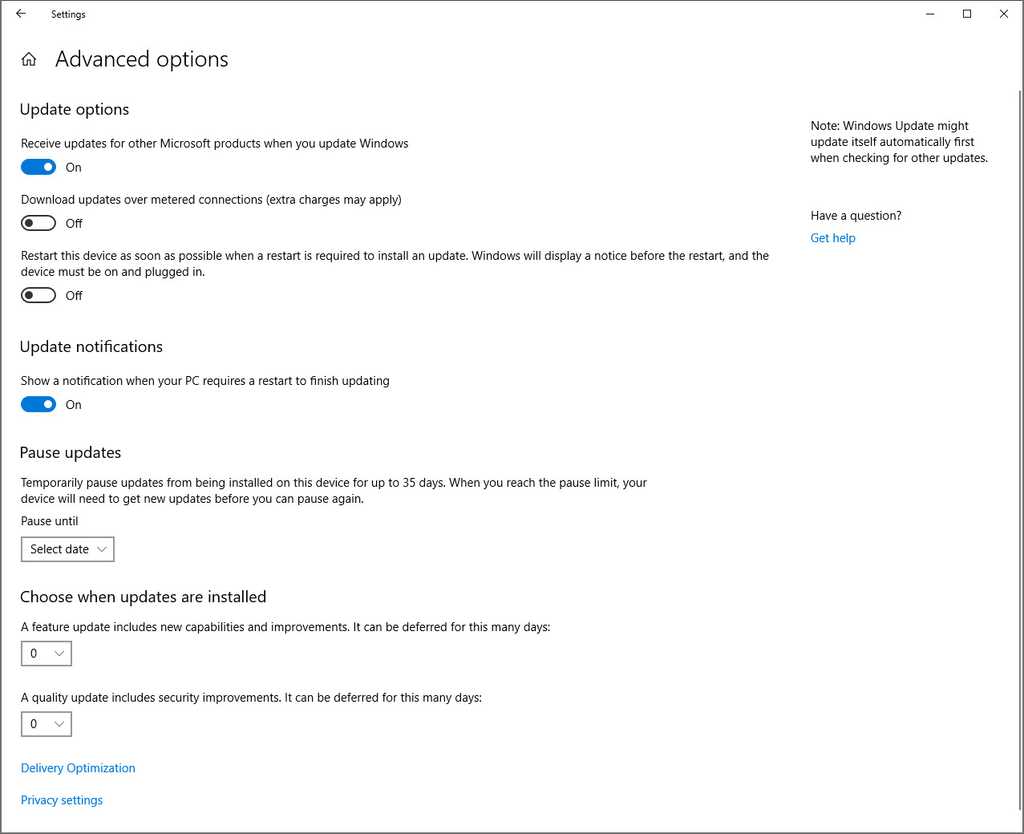Viewport: 1024px width, 834px height.
Task: Click the chevron on the feature update dropdown
Action: 61,653
